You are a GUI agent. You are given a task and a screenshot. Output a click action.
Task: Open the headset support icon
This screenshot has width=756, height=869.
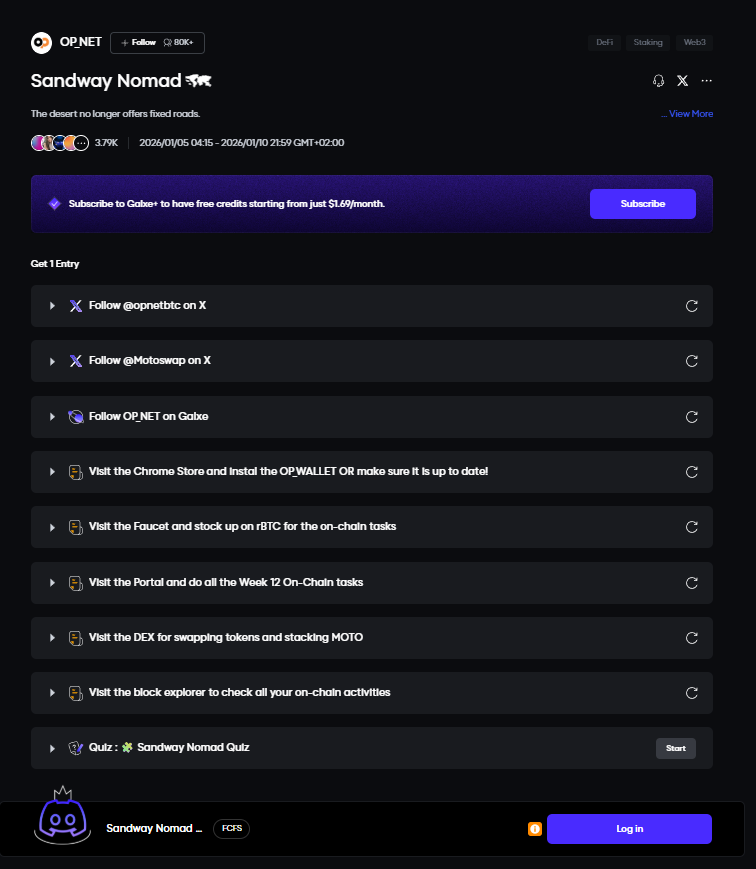(x=658, y=81)
